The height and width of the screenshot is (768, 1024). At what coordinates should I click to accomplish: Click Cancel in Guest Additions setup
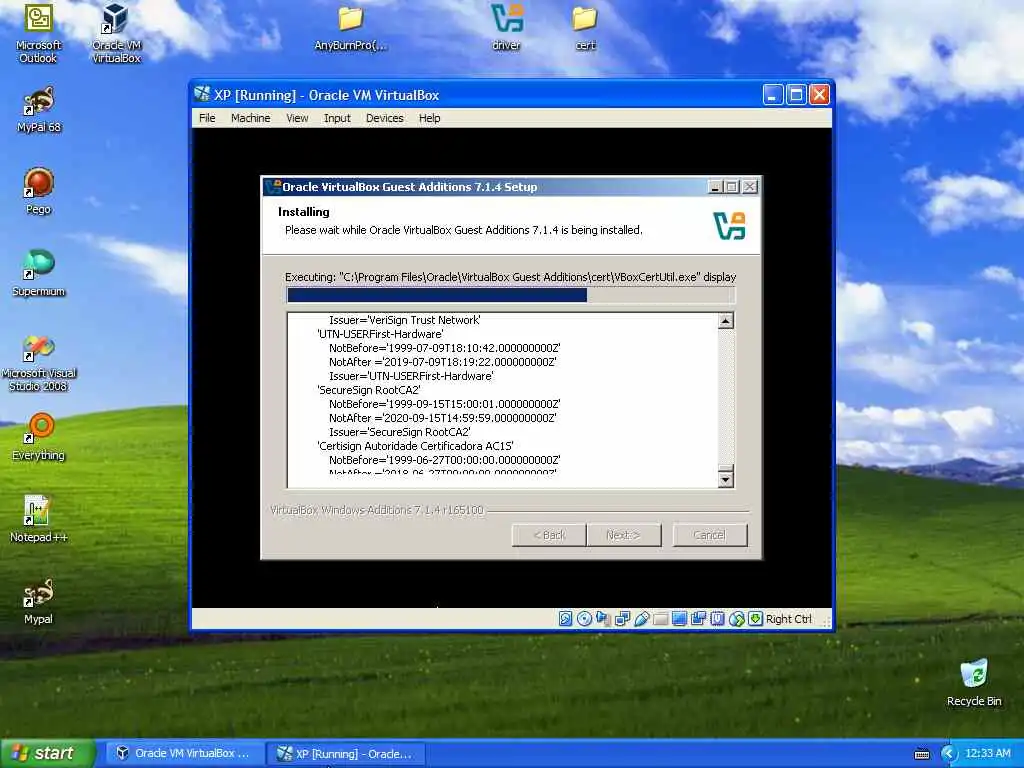tap(710, 535)
